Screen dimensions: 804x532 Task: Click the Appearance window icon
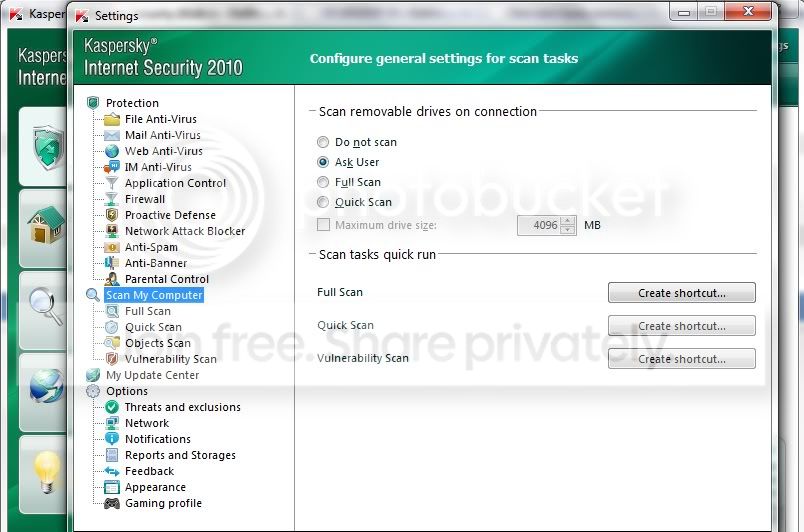[x=112, y=487]
